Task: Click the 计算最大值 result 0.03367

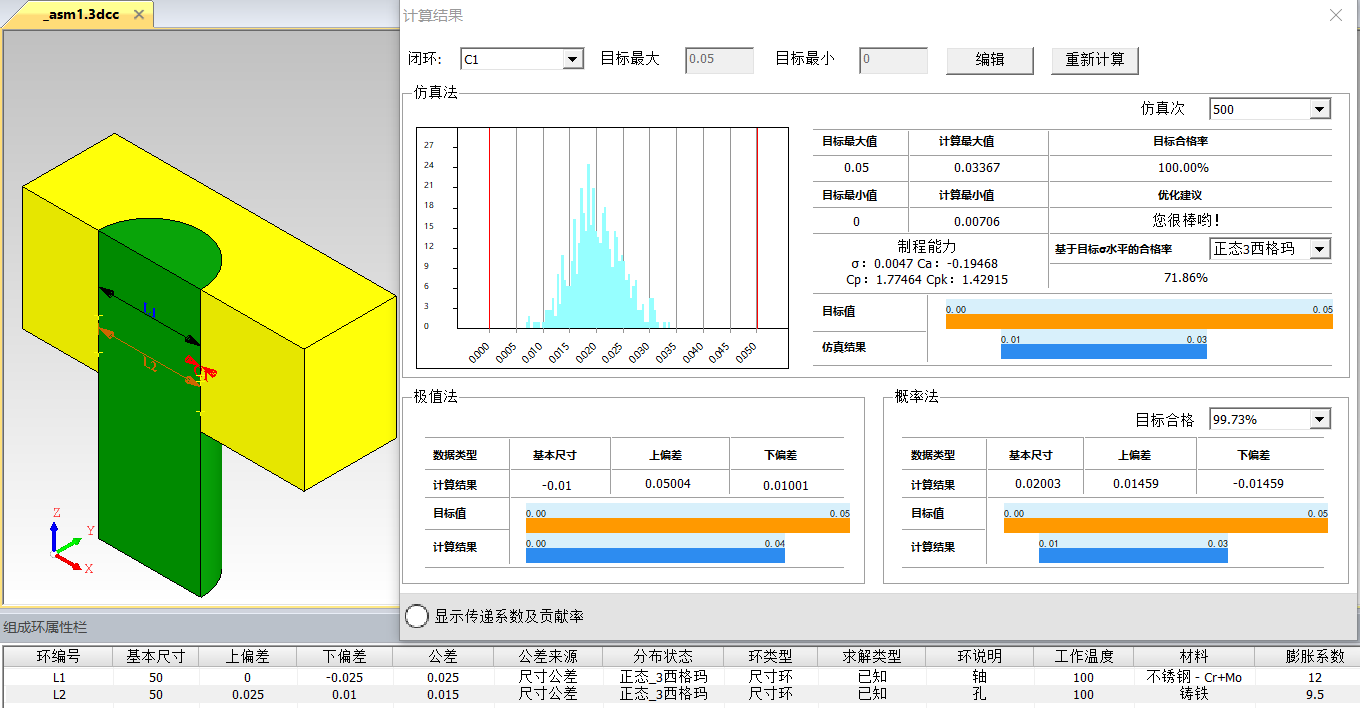Action: pos(977,168)
